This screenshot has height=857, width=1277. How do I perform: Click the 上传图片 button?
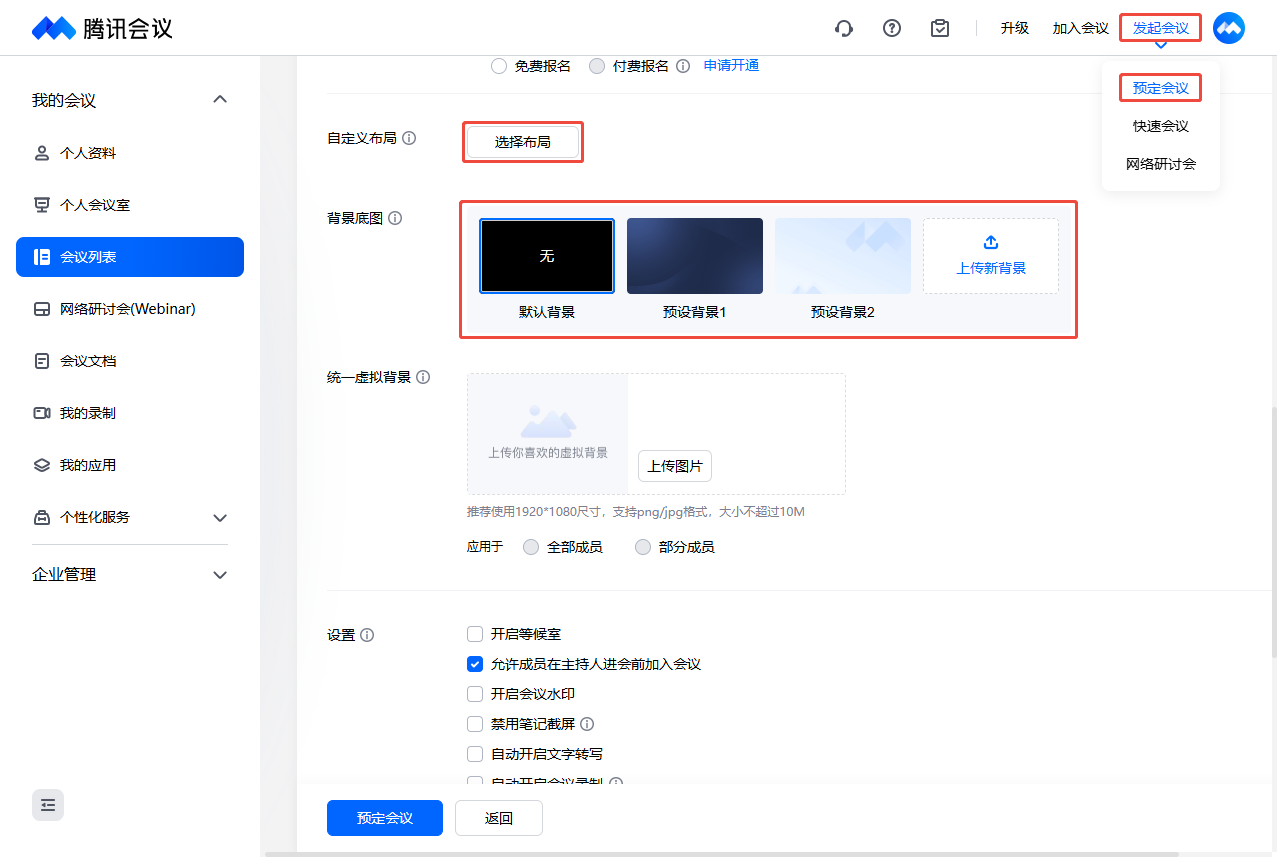[x=675, y=466]
